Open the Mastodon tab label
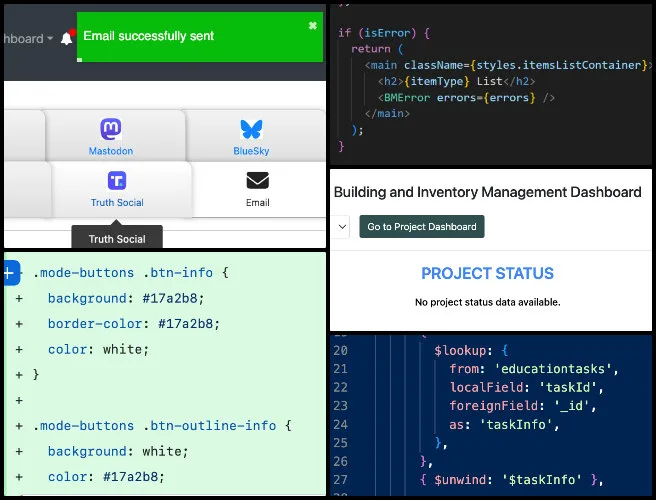Viewport: 656px width, 500px height. (111, 151)
